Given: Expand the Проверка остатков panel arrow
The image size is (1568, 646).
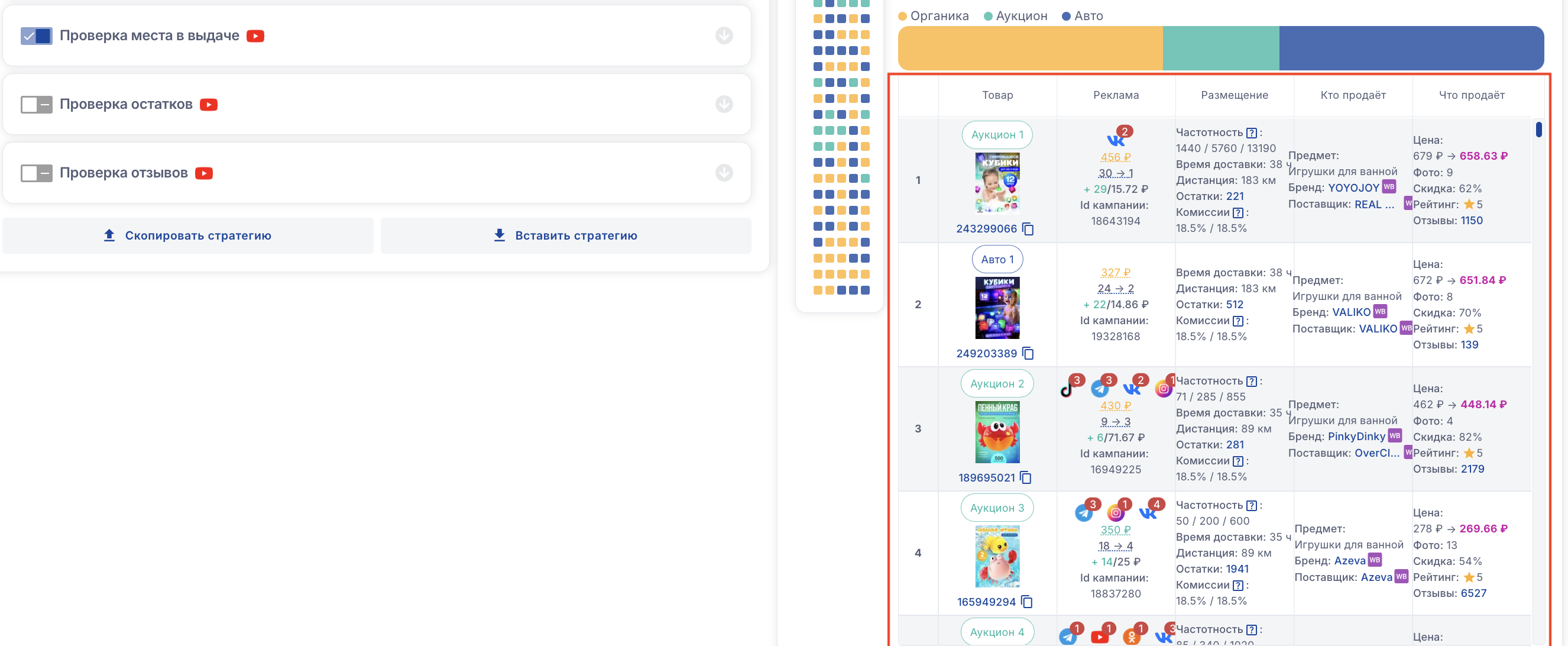Looking at the screenshot, I should (724, 105).
